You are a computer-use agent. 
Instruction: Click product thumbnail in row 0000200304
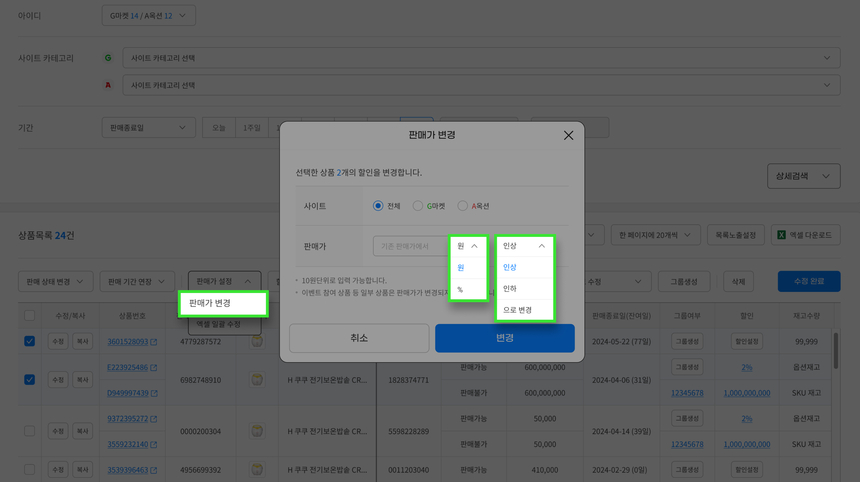point(257,431)
